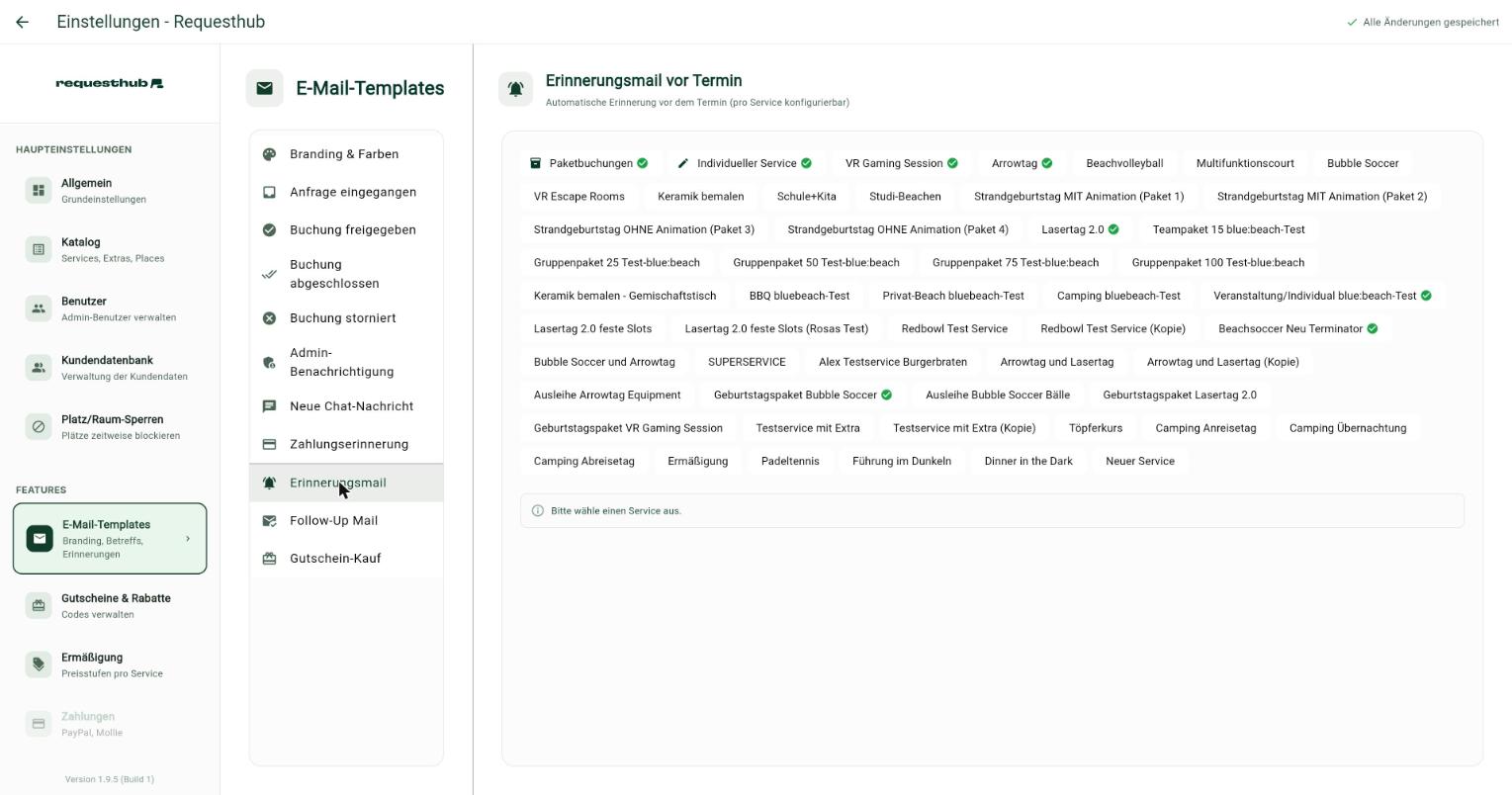Select the Camping Übernachtung chip

pos(1348,428)
